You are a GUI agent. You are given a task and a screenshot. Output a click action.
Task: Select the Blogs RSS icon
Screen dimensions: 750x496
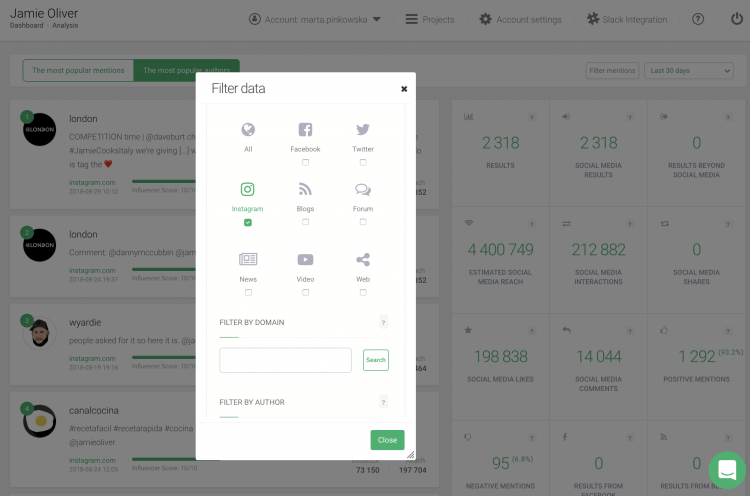[305, 189]
